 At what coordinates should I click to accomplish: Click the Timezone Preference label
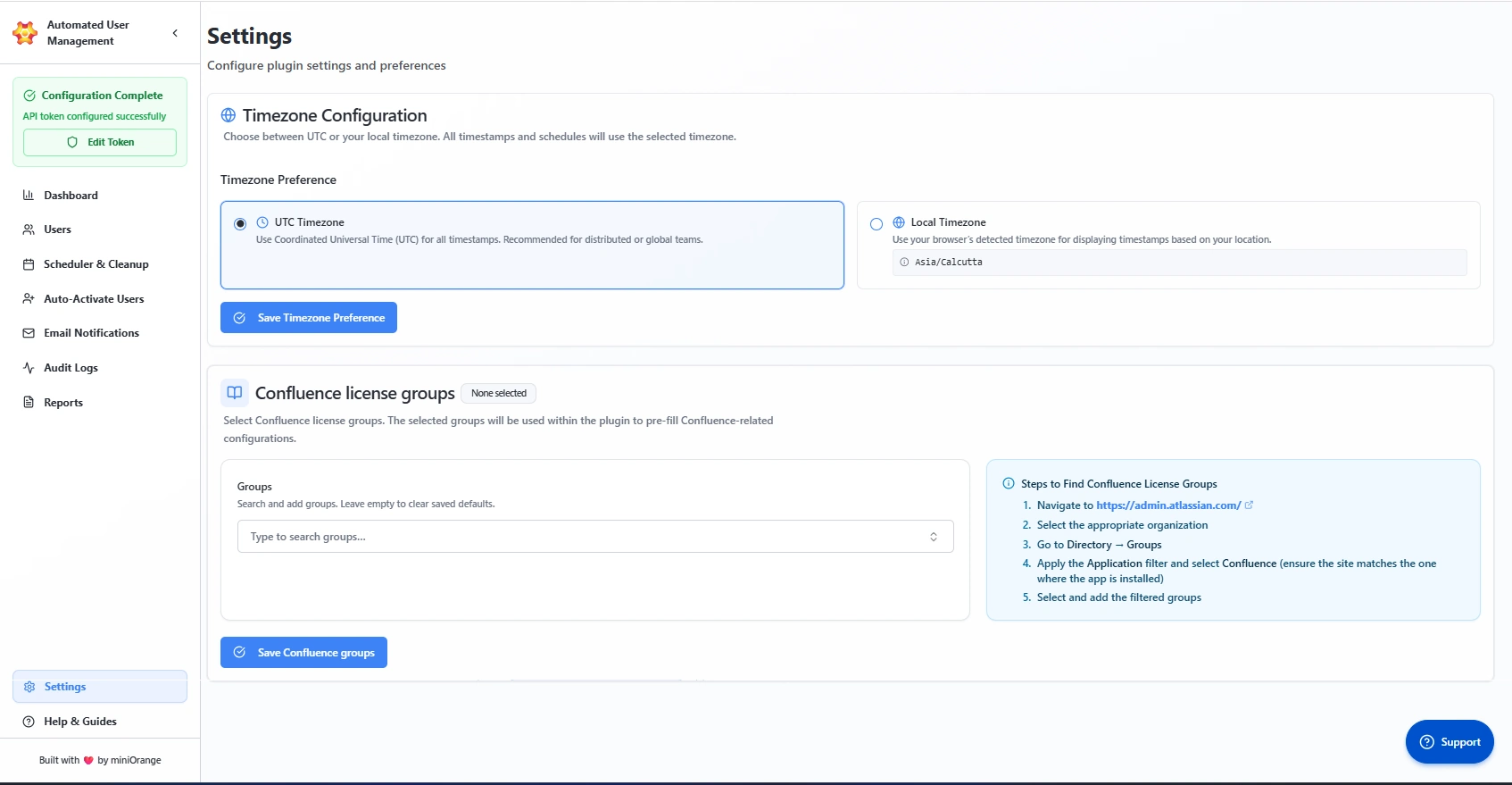click(278, 180)
